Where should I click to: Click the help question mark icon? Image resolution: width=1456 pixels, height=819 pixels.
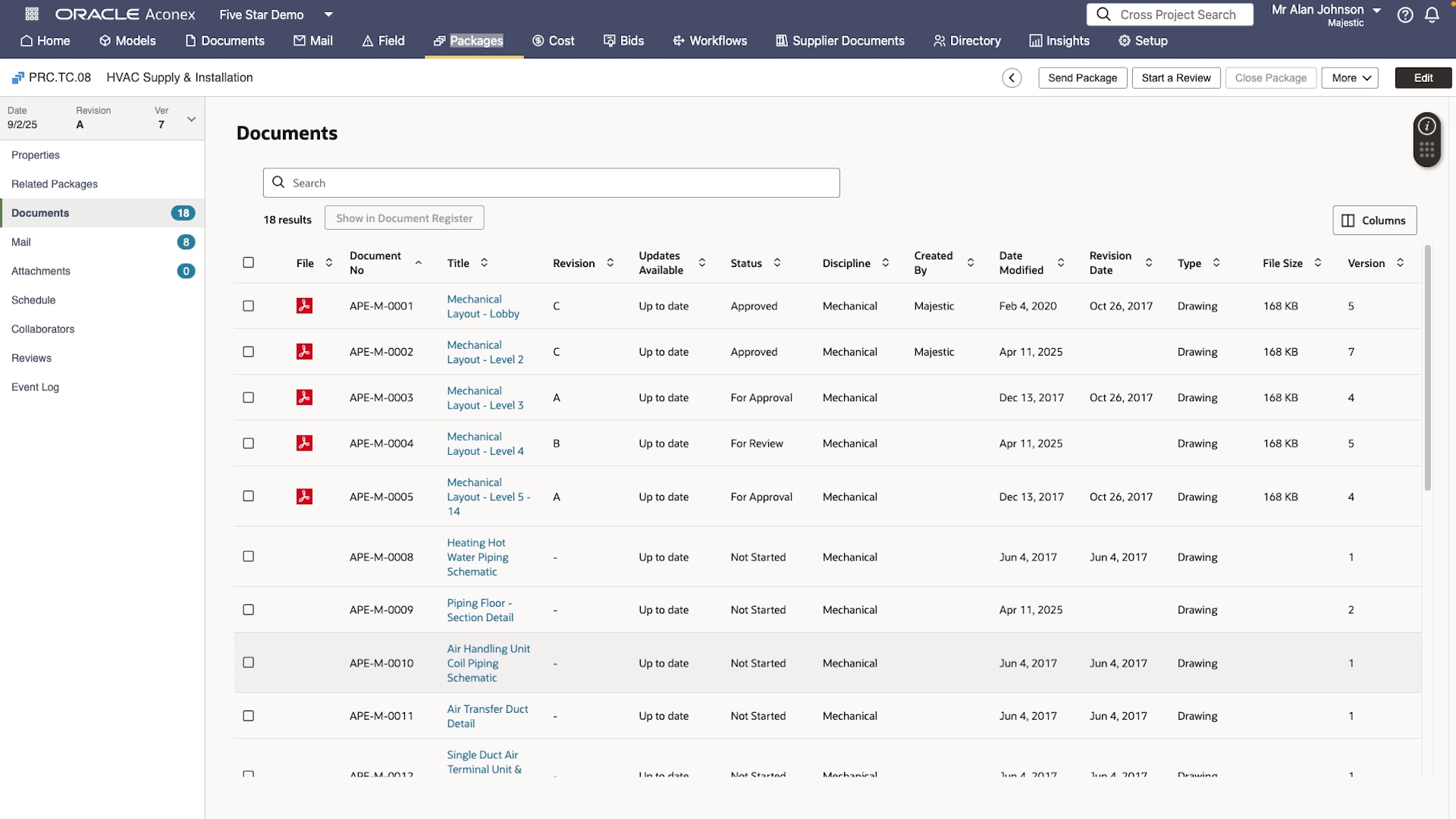point(1405,15)
